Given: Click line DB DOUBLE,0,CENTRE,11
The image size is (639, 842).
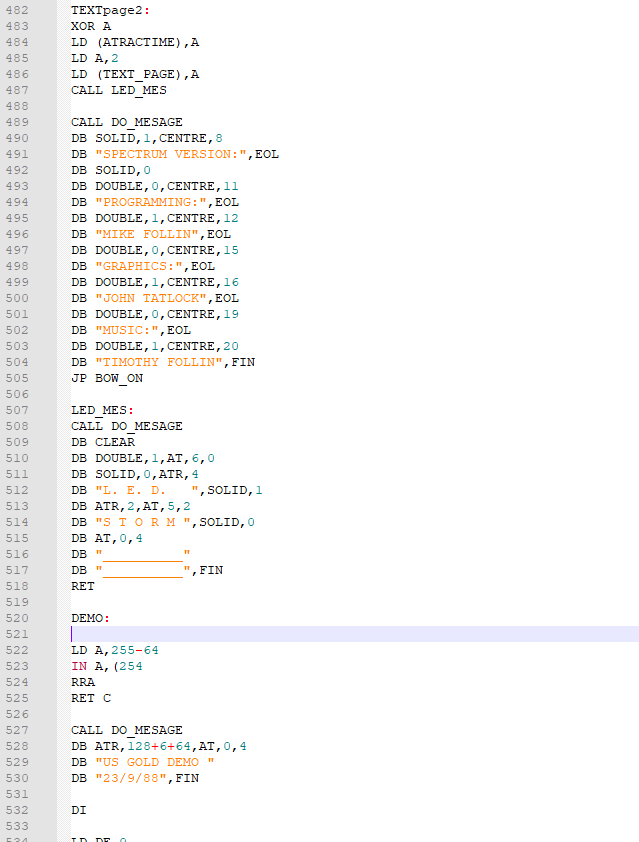Looking at the screenshot, I should pos(155,186).
